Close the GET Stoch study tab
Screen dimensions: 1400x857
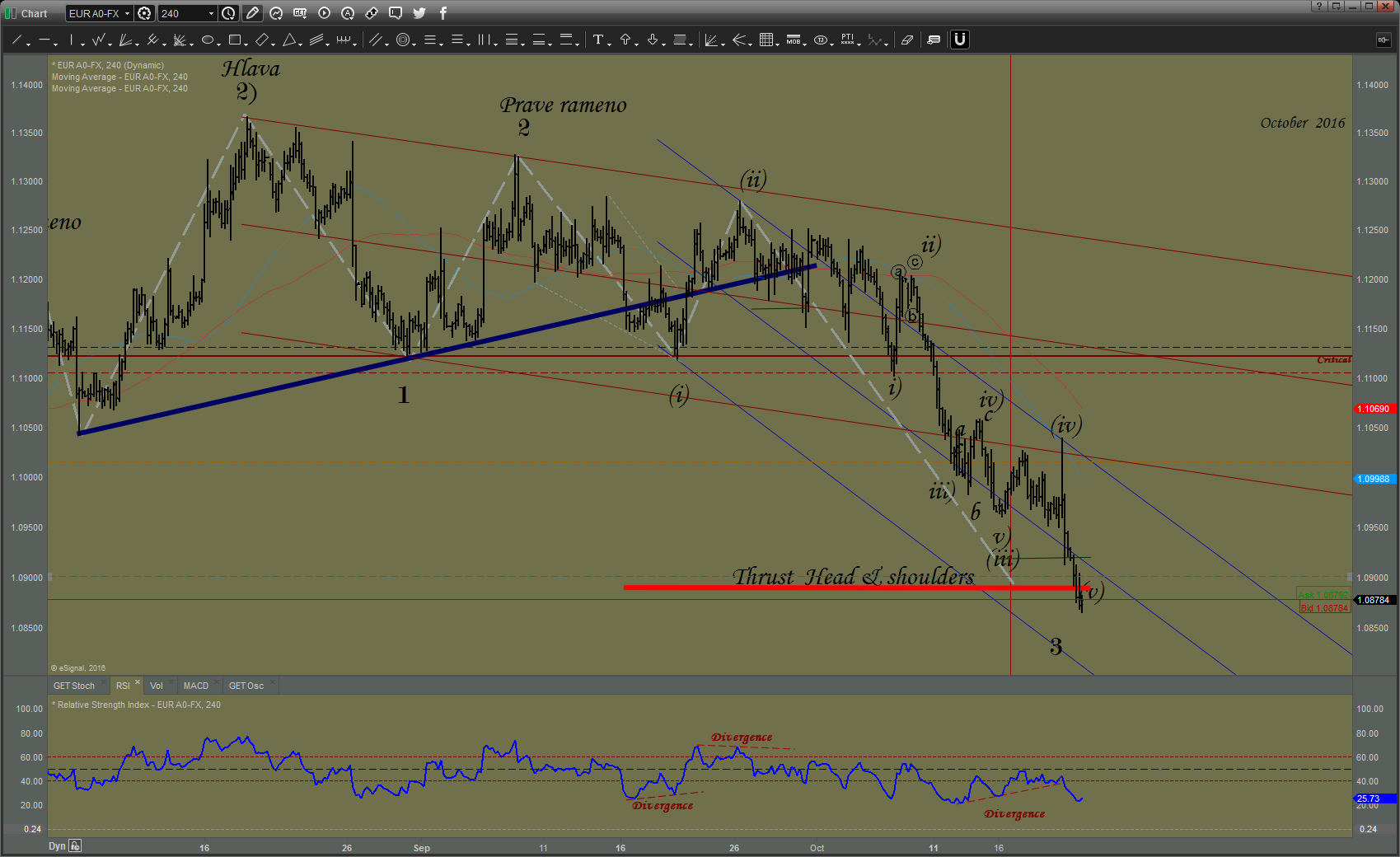point(104,683)
